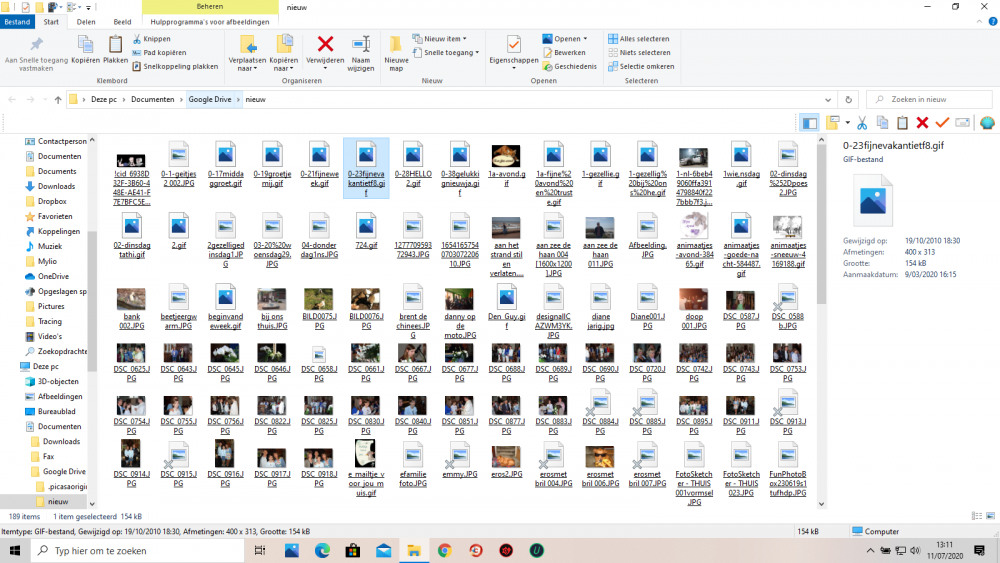Select Dropbox in navigation pane
1000x563 pixels.
click(52, 201)
